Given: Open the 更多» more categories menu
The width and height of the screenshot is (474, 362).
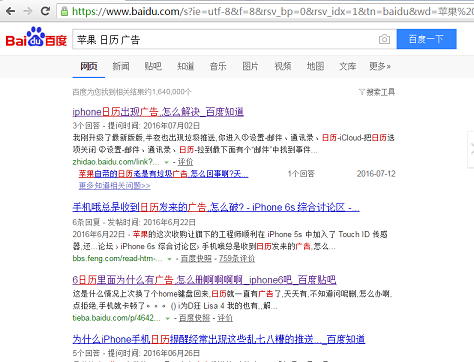Looking at the screenshot, I should pyautogui.click(x=380, y=66).
